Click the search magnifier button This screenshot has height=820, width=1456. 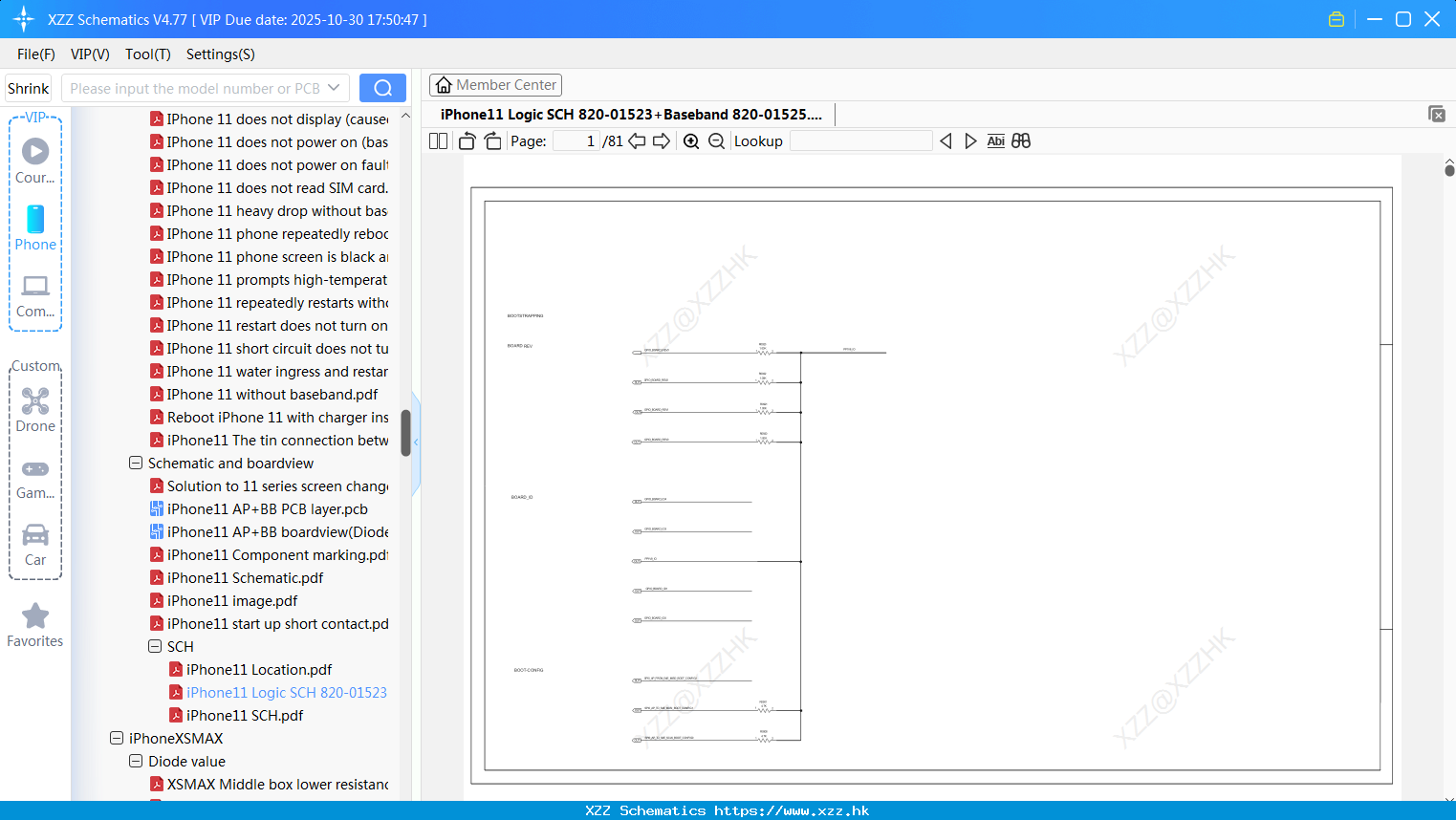382,88
